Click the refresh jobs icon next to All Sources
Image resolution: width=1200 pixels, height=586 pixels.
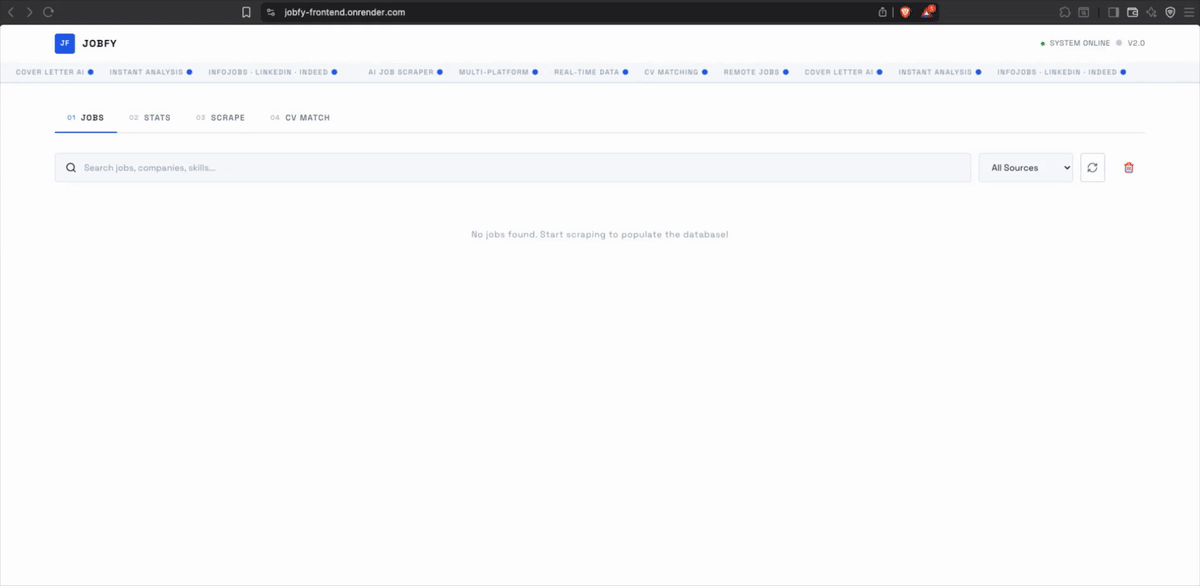(1092, 167)
